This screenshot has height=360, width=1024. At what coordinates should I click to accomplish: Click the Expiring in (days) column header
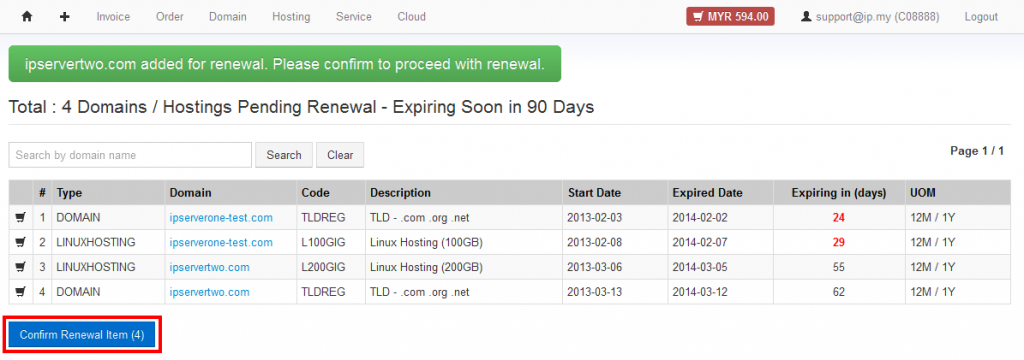click(839, 193)
